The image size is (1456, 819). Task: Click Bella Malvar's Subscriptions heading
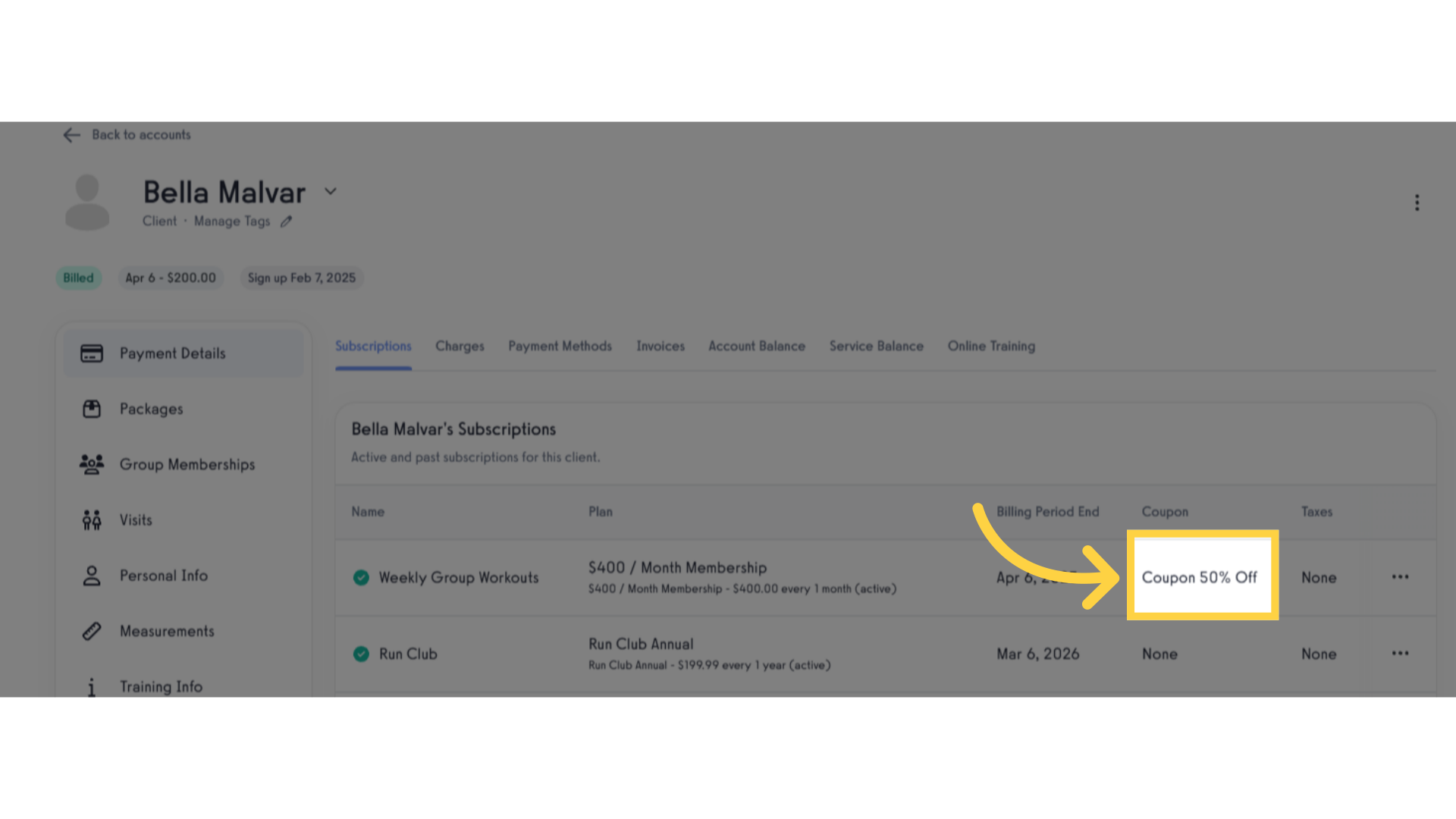(x=453, y=429)
